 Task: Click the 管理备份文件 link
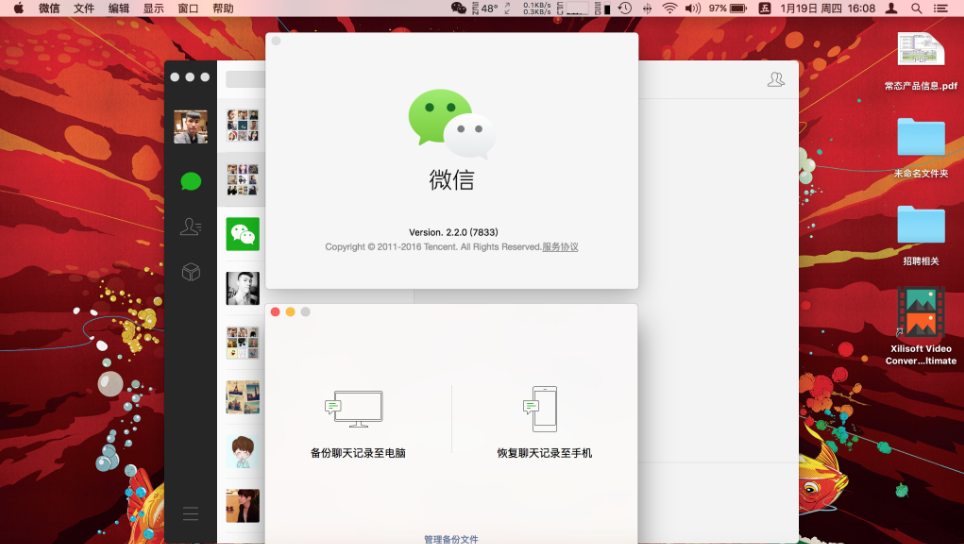click(451, 539)
